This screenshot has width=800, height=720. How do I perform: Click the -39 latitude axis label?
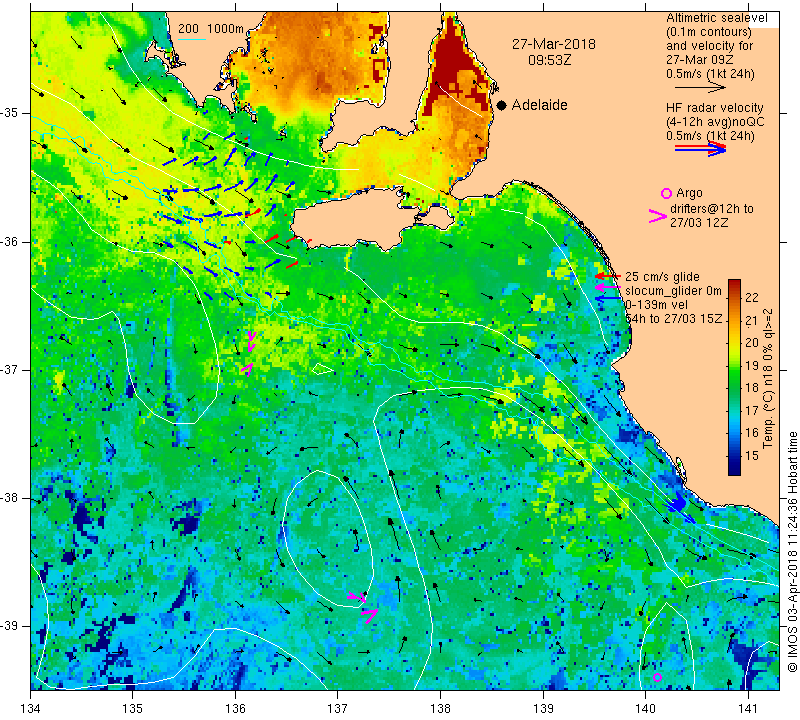click(10, 626)
